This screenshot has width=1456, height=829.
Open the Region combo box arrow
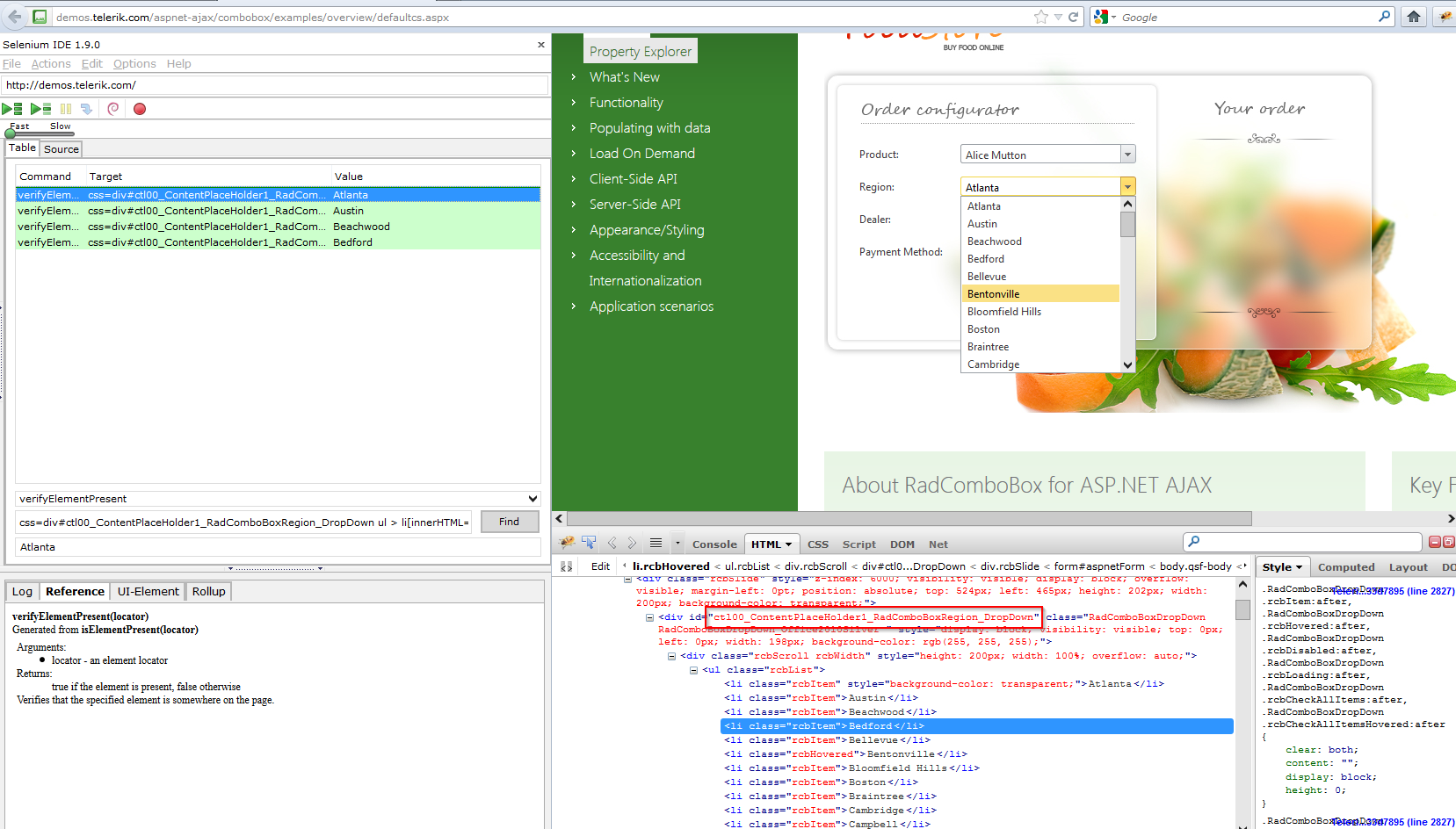coord(1127,187)
